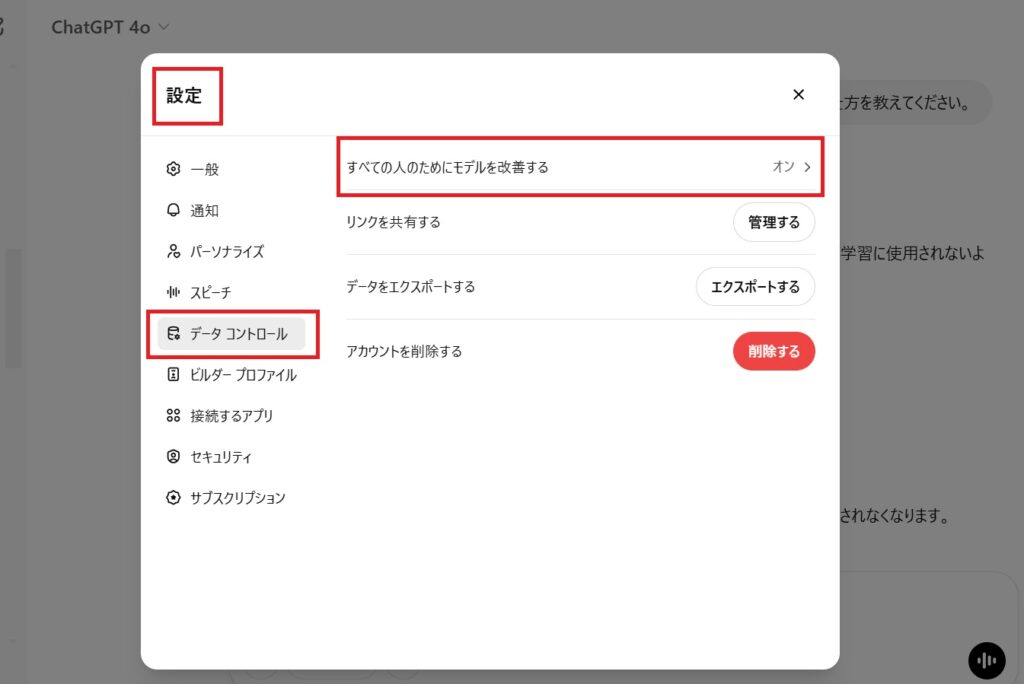Click the red 削除する button
This screenshot has width=1024, height=684.
pyautogui.click(x=774, y=351)
